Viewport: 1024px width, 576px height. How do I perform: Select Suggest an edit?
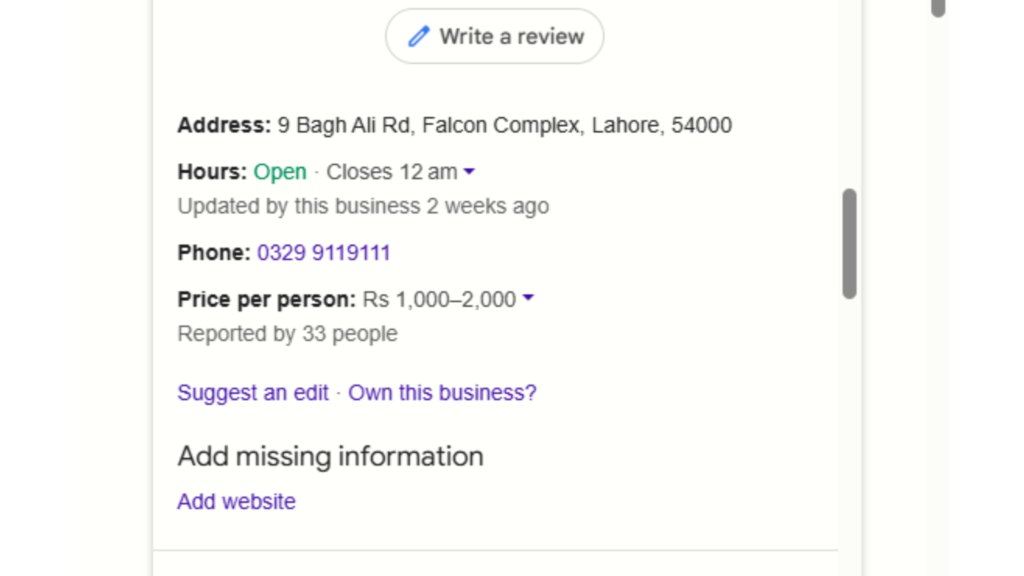coord(252,392)
